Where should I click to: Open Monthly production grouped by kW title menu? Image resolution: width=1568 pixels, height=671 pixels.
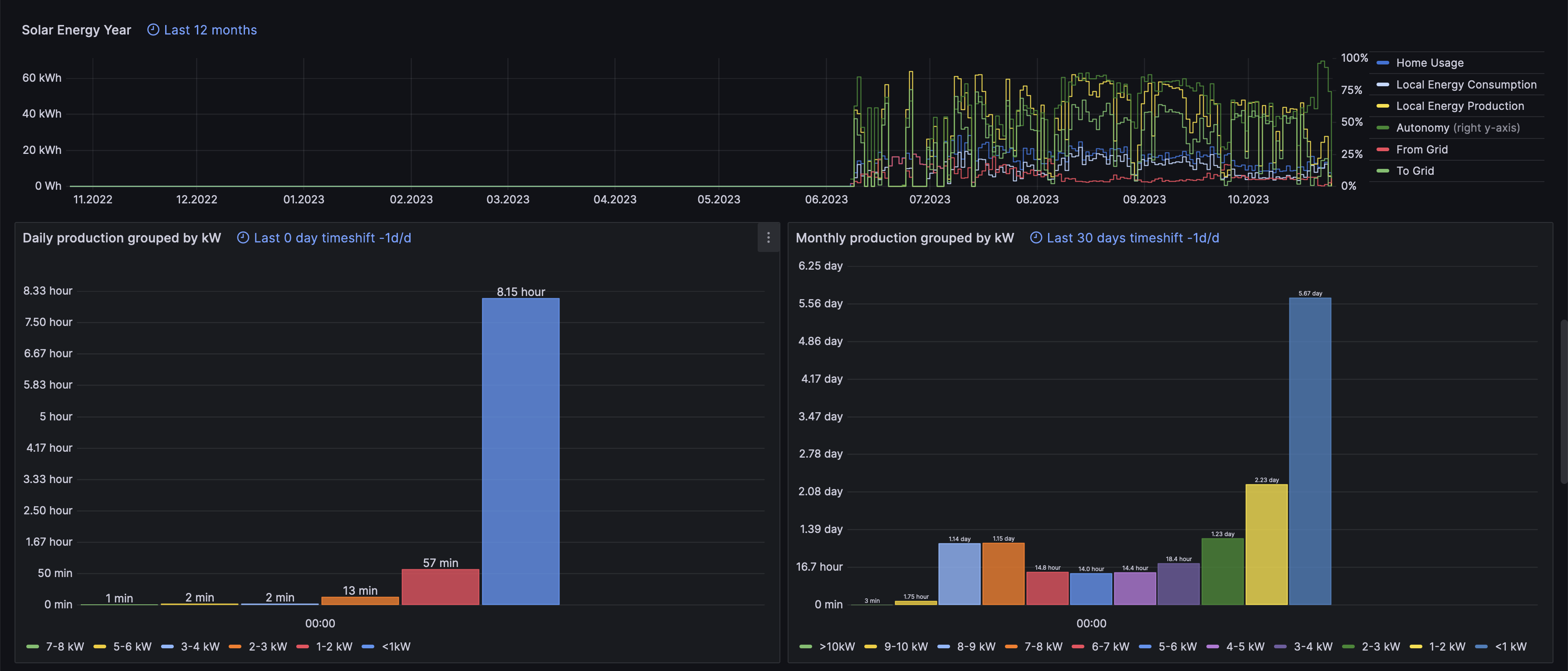pos(905,238)
